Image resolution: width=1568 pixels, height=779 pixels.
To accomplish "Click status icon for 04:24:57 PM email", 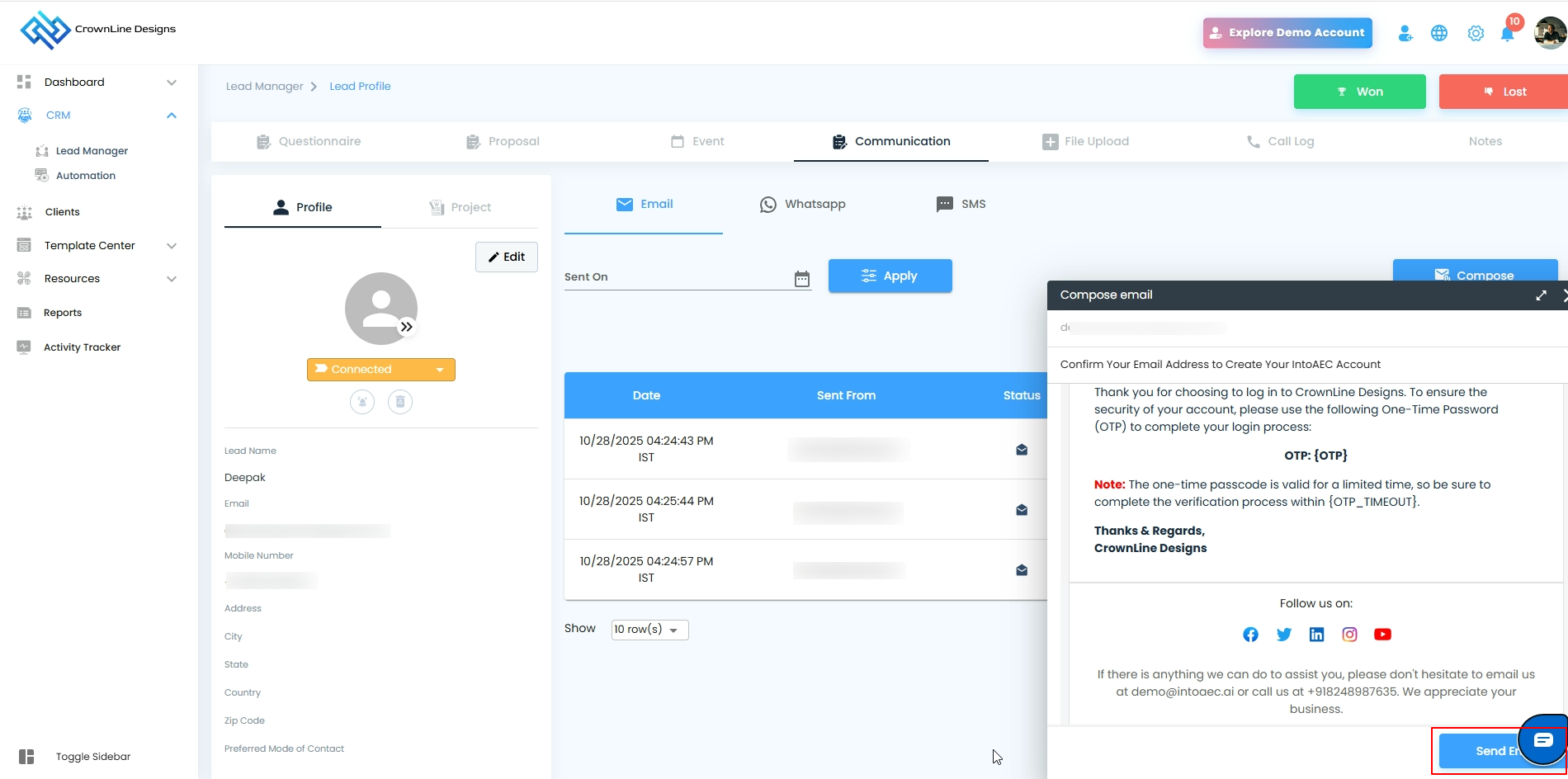I will click(1022, 570).
